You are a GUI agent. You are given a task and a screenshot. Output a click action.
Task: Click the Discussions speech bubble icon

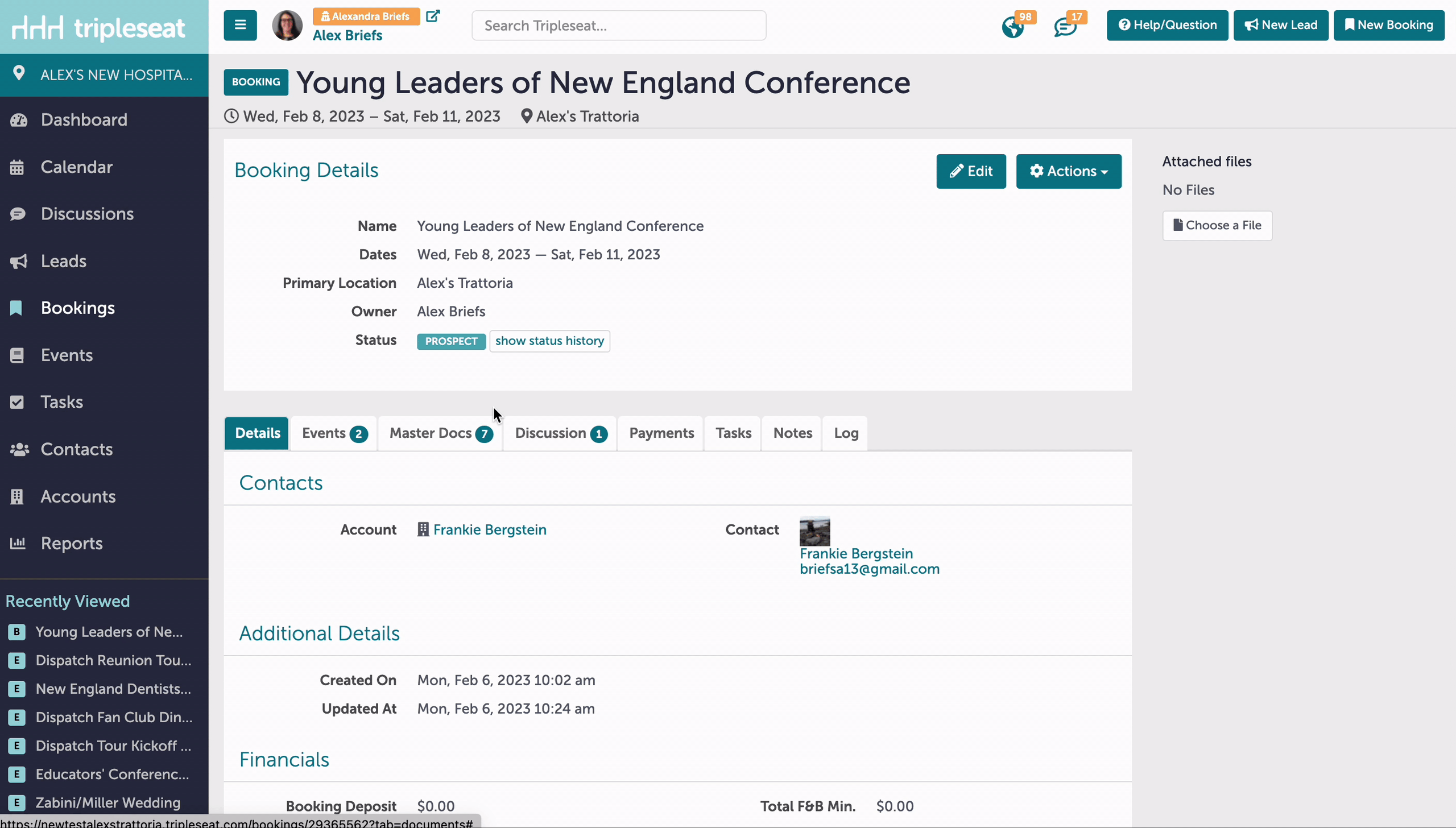[18, 214]
